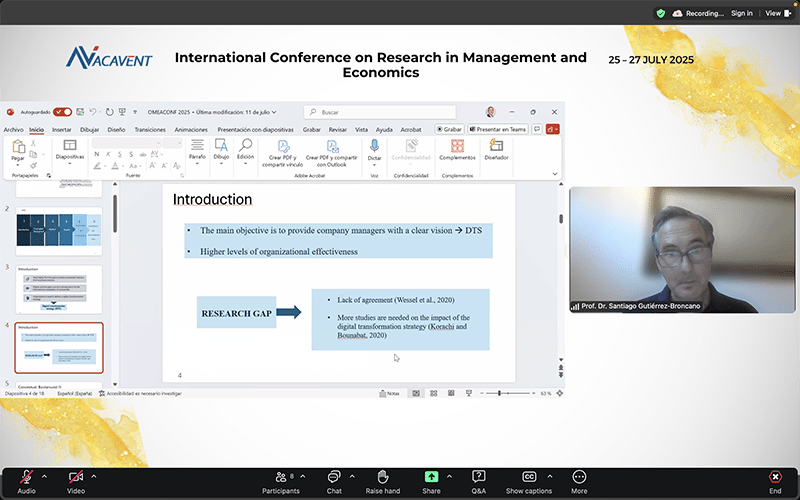Viewport: 800px width, 500px height.
Task: Start camera with the Video button
Action: click(x=75, y=478)
